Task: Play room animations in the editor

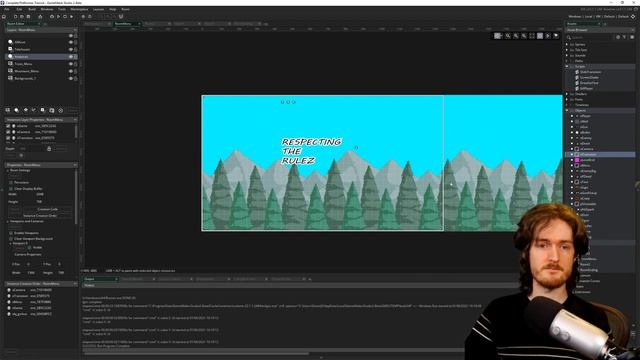Action: click(x=548, y=36)
